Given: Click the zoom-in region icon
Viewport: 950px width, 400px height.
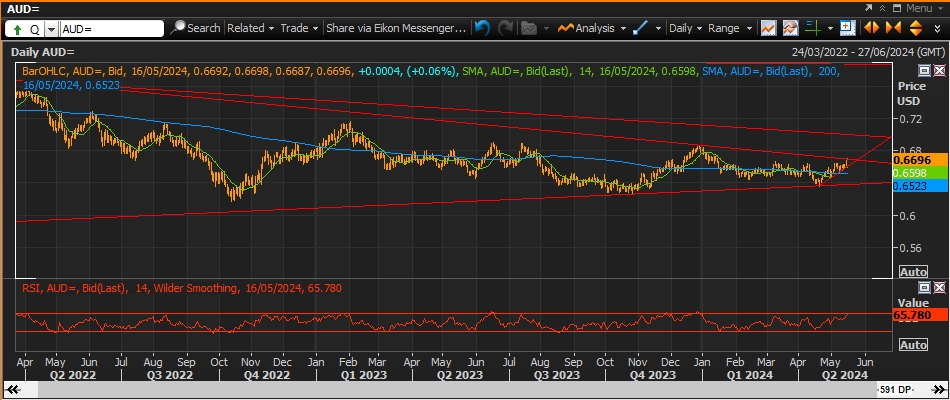Looking at the screenshot, I should coord(848,28).
